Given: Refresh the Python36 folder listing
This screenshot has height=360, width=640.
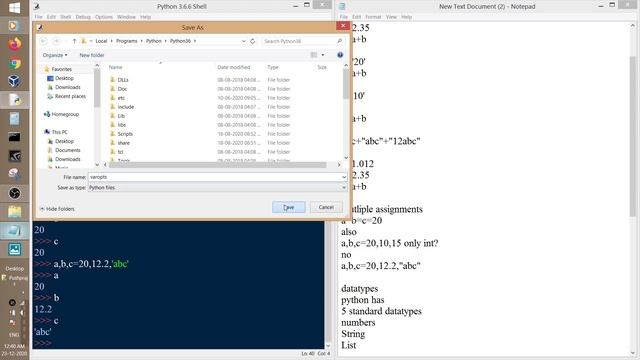Looking at the screenshot, I should 253,41.
